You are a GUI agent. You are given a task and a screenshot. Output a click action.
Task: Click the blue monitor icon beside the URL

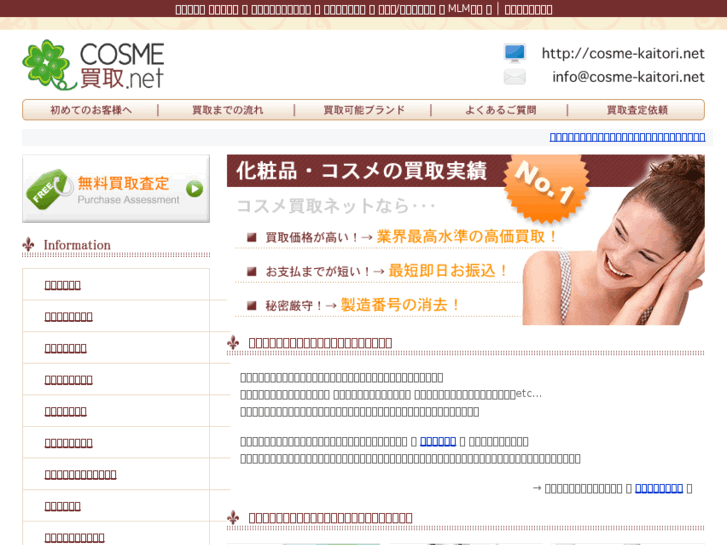[515, 53]
